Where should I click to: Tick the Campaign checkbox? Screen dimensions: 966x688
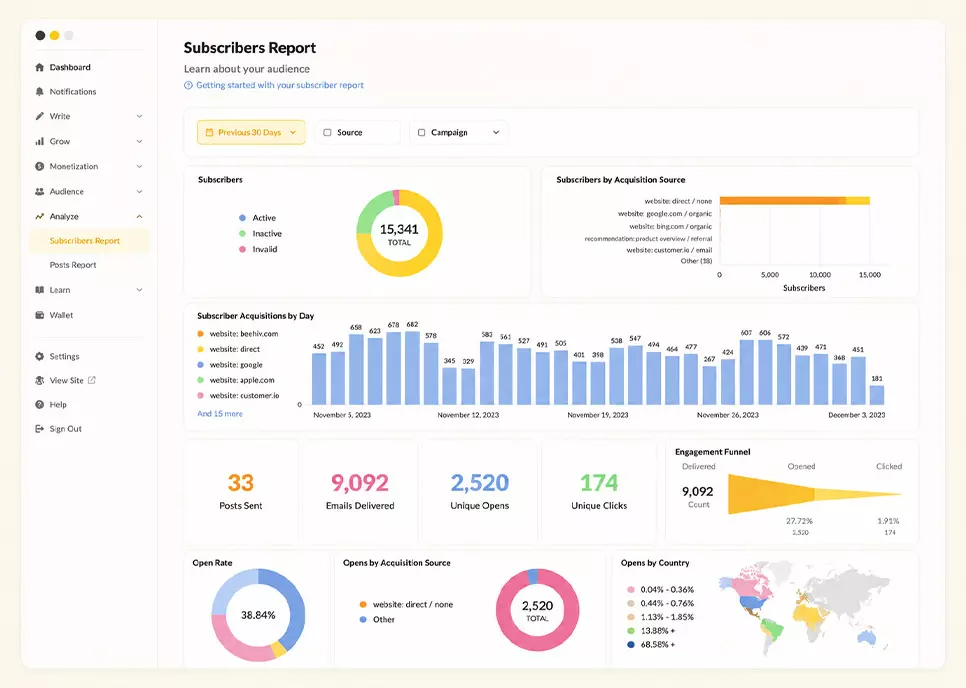tap(421, 132)
